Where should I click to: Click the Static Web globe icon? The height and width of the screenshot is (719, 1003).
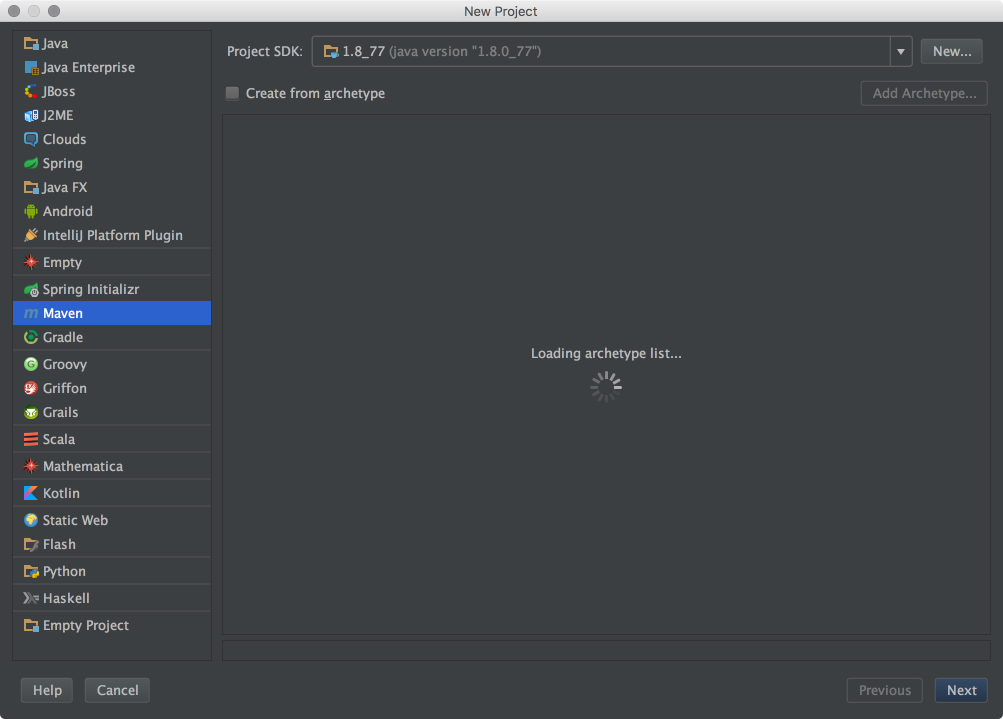31,520
